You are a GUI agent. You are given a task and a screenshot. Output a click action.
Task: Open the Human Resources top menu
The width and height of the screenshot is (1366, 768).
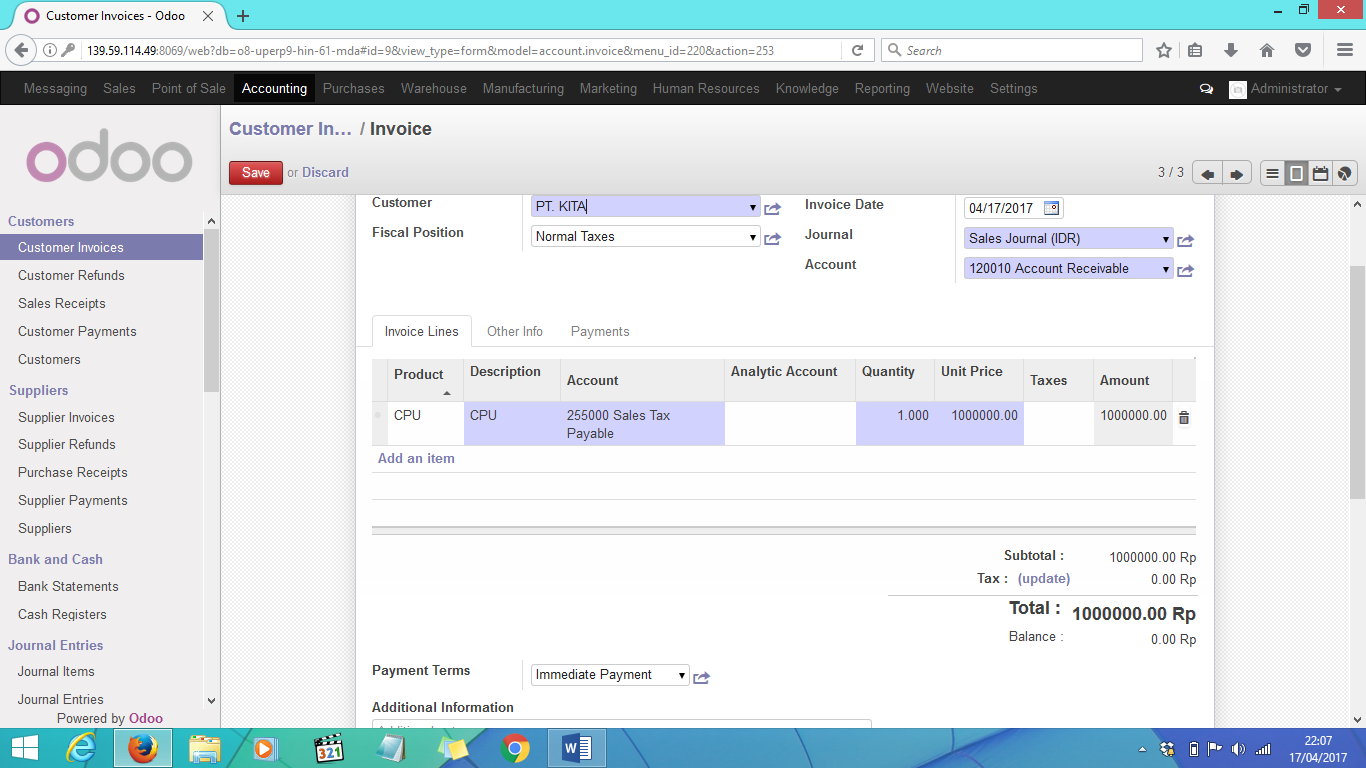(706, 88)
